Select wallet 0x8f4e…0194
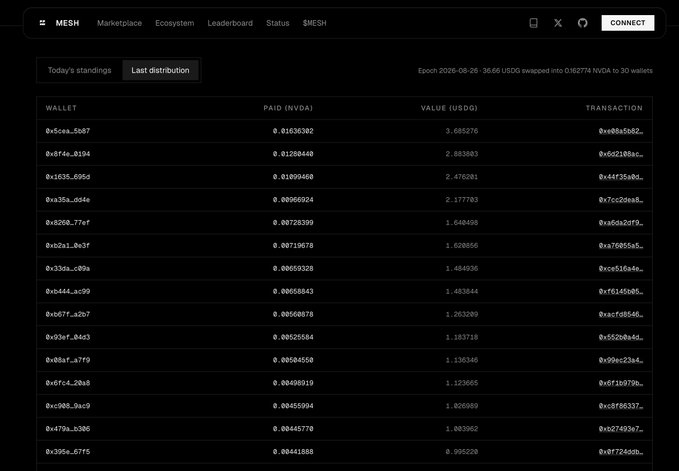 click(68, 154)
